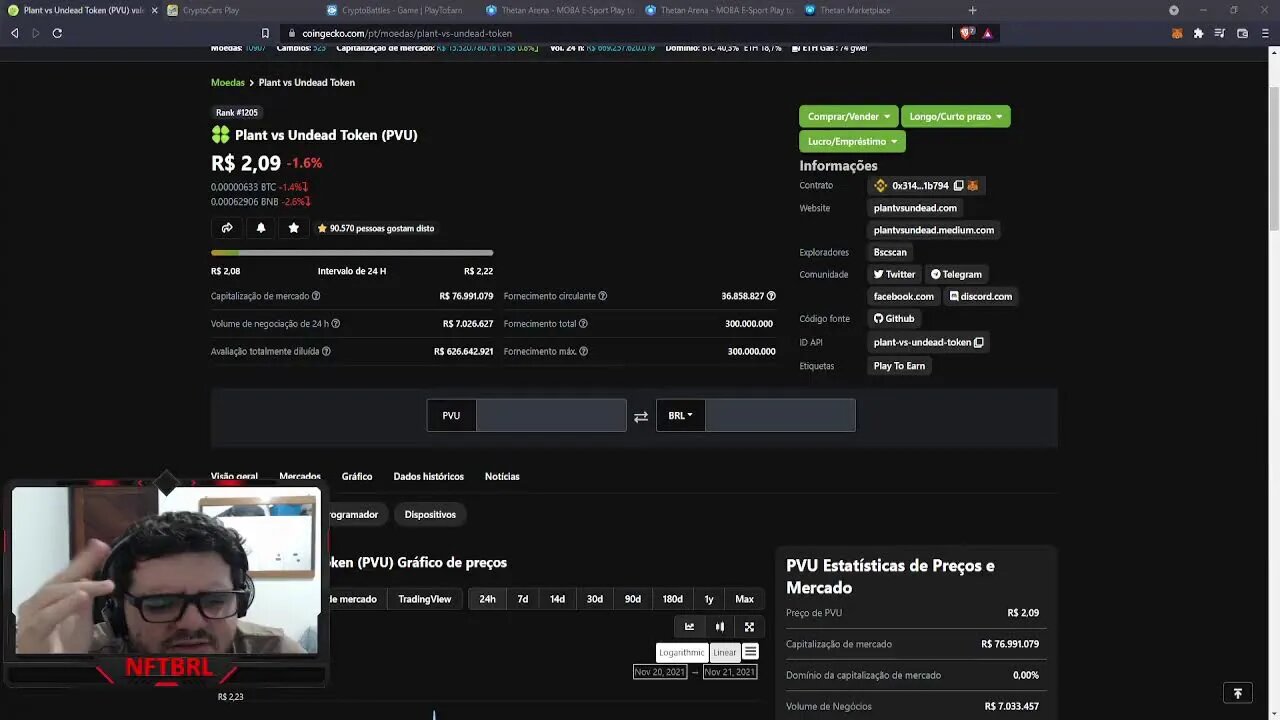
Task: Expand the Comprar/Vender dropdown
Action: tap(848, 117)
